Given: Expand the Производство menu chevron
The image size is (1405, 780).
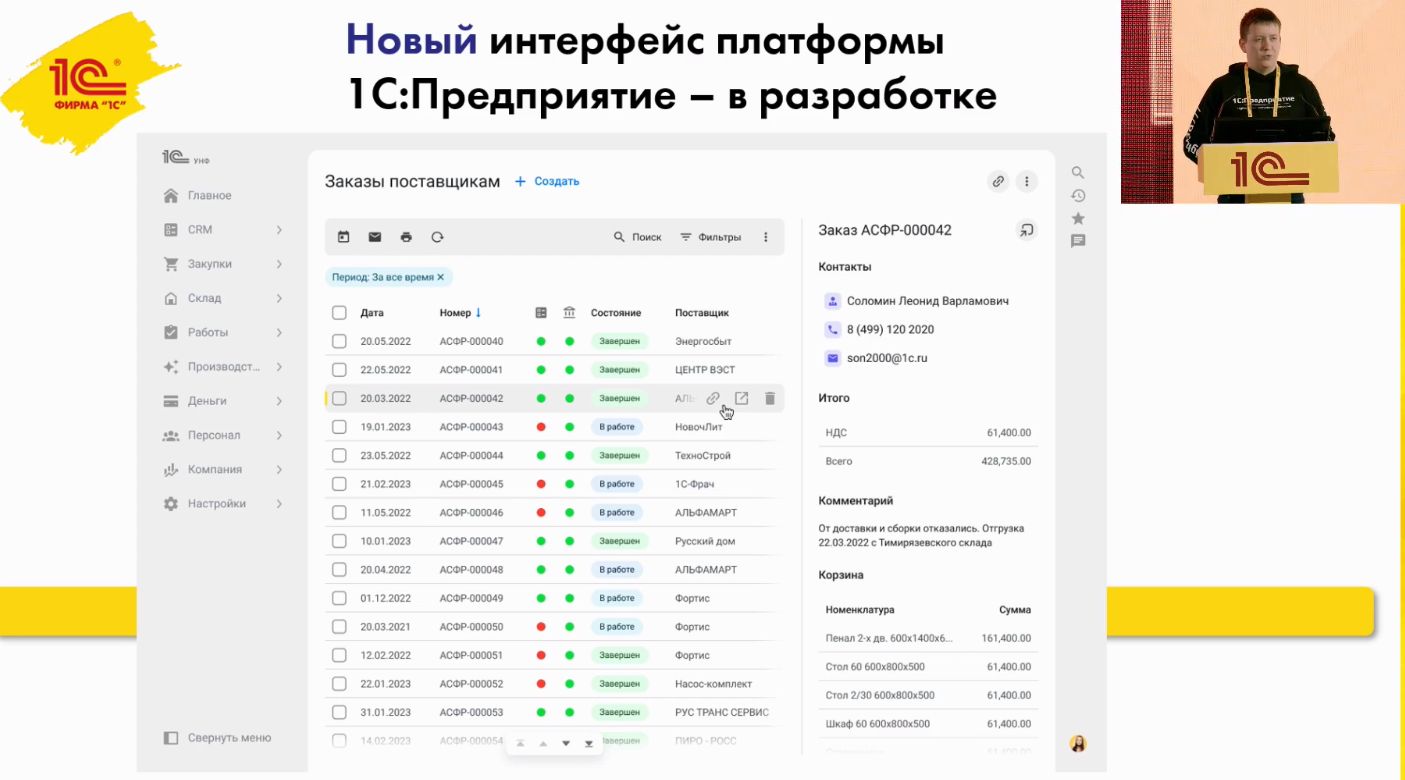Looking at the screenshot, I should pos(279,367).
